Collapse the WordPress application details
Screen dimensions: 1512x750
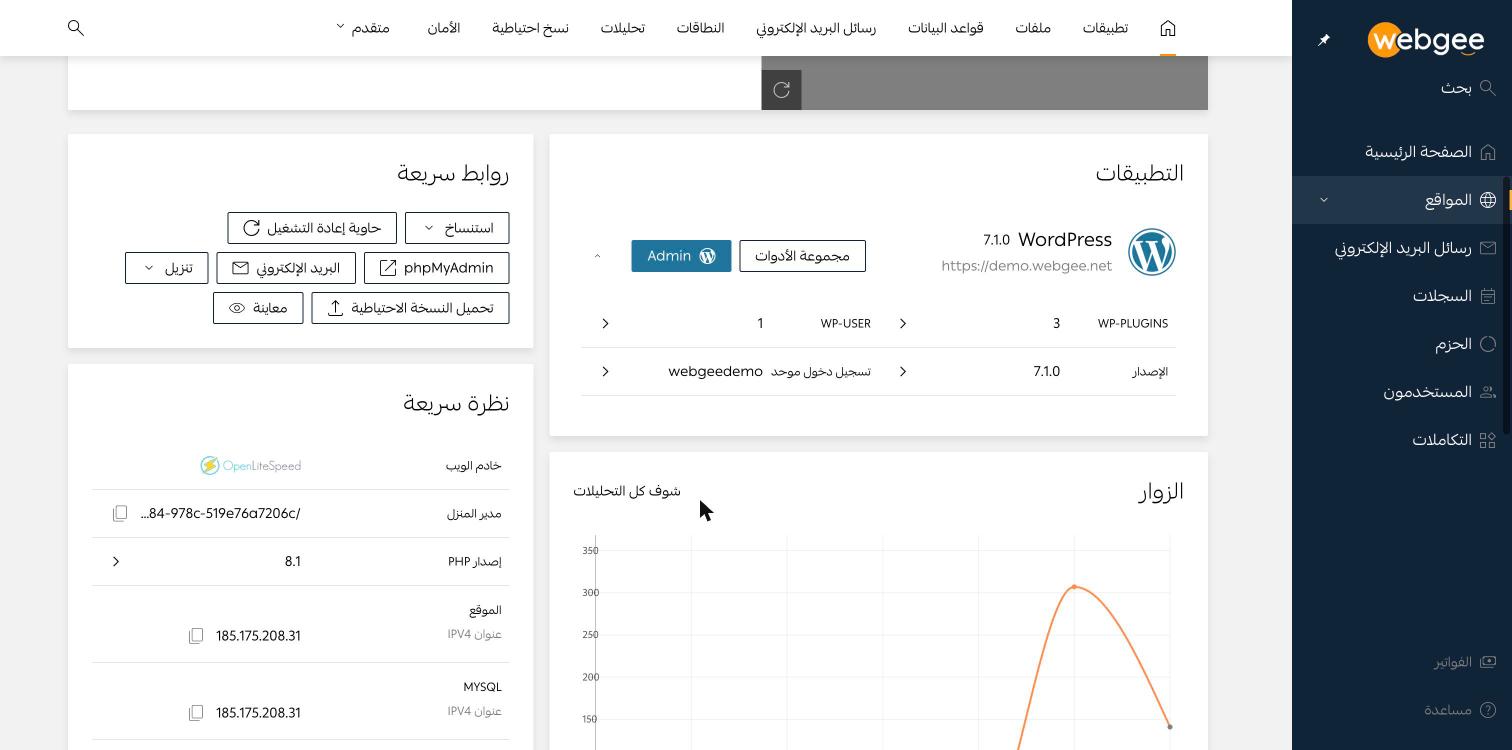pyautogui.click(x=597, y=256)
